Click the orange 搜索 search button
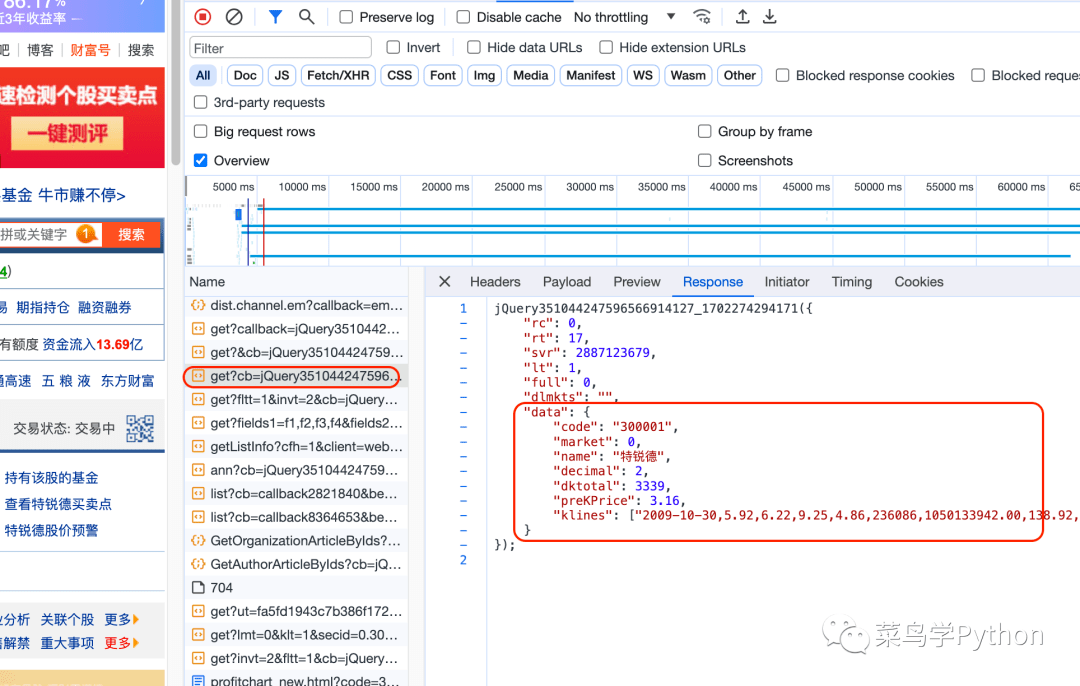The width and height of the screenshot is (1080, 686). (132, 234)
